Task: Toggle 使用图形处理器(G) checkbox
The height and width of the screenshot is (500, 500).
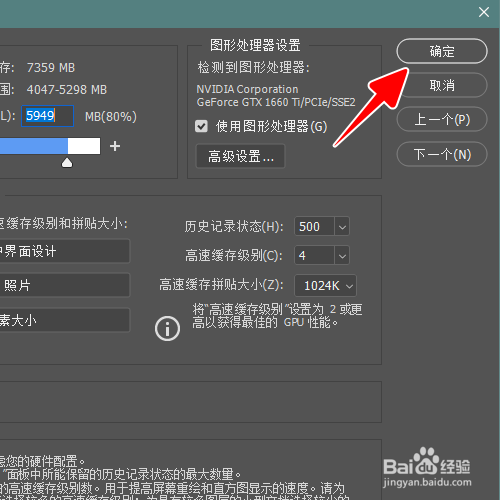Action: (x=201, y=126)
